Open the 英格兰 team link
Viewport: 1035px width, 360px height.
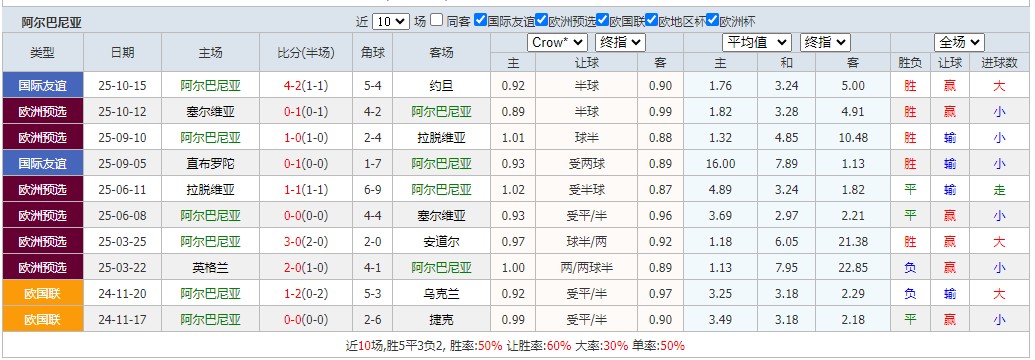click(x=211, y=268)
